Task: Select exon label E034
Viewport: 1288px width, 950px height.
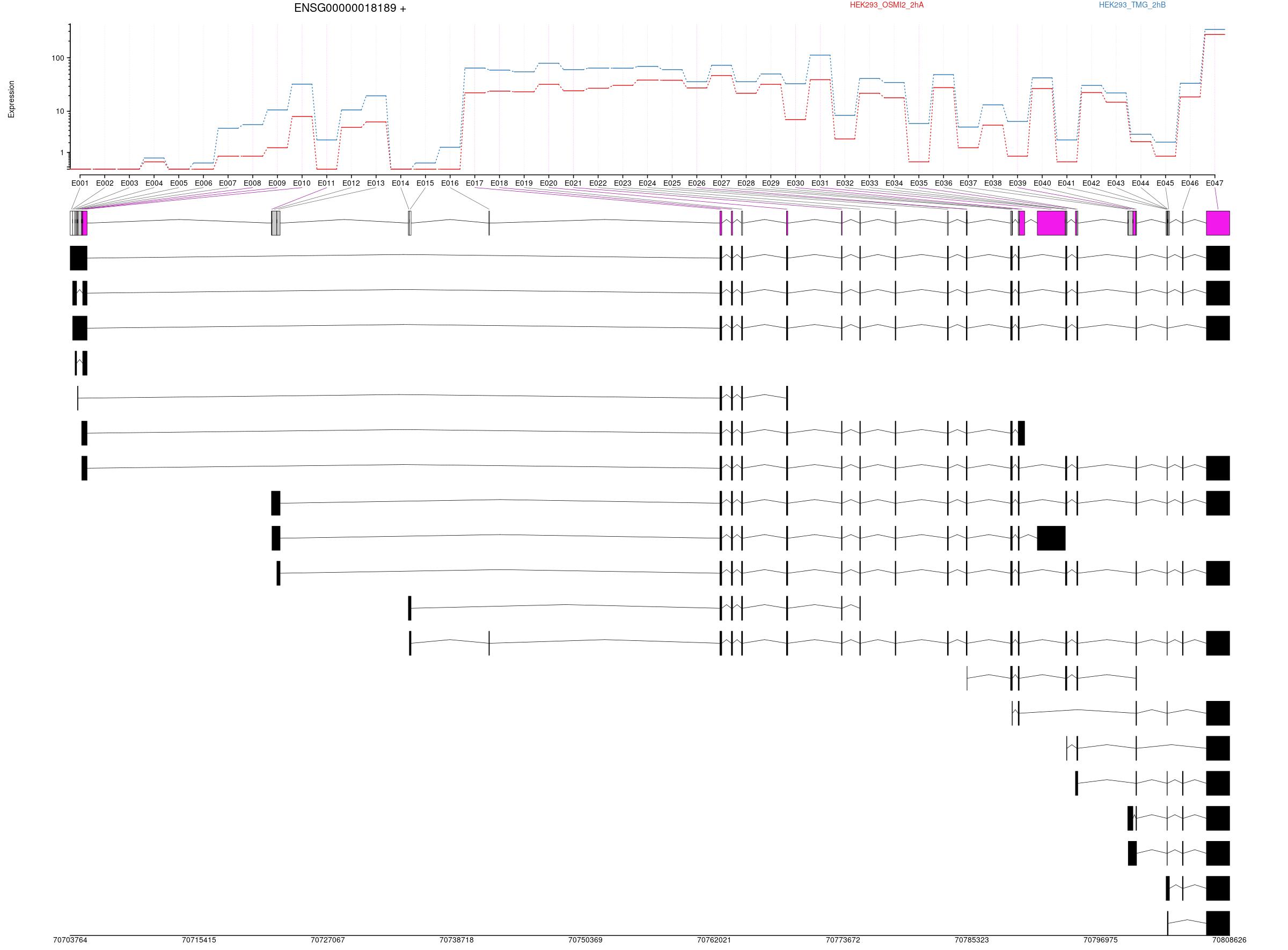Action: coord(894,184)
